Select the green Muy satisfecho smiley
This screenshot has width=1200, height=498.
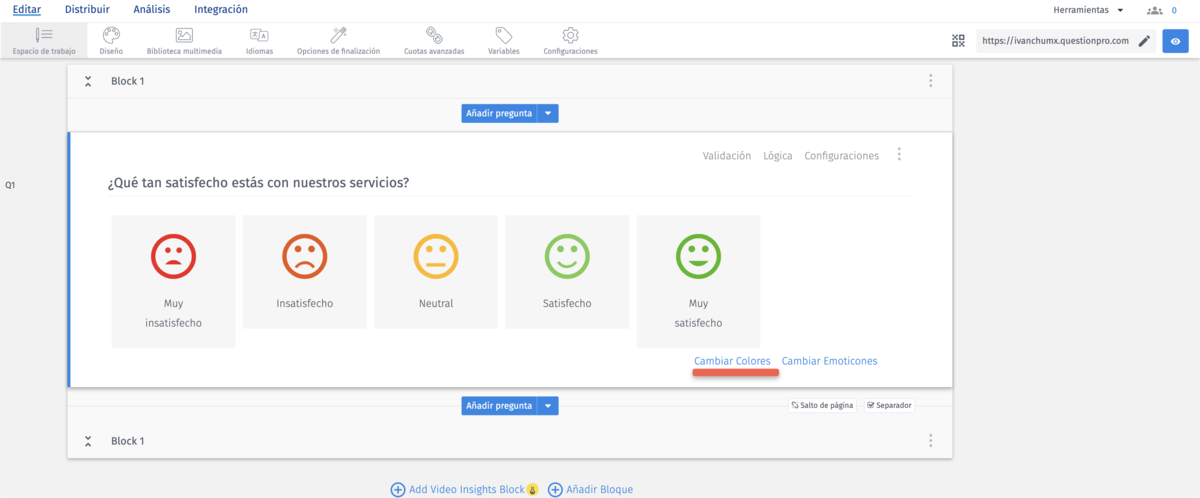tap(697, 257)
